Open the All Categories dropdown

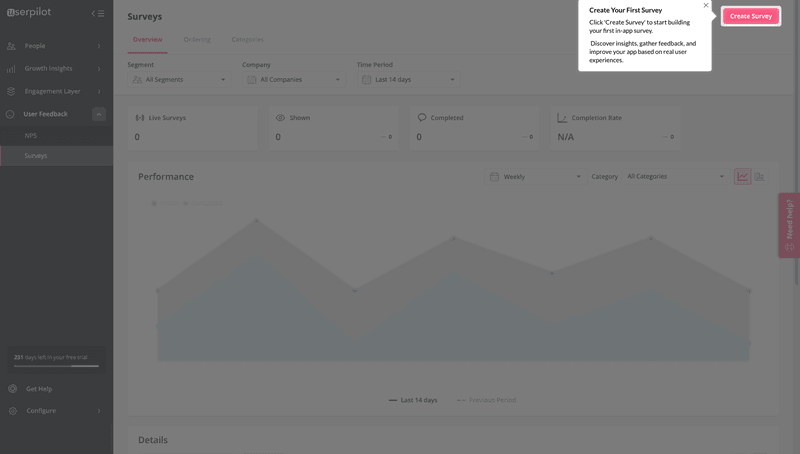(676, 176)
